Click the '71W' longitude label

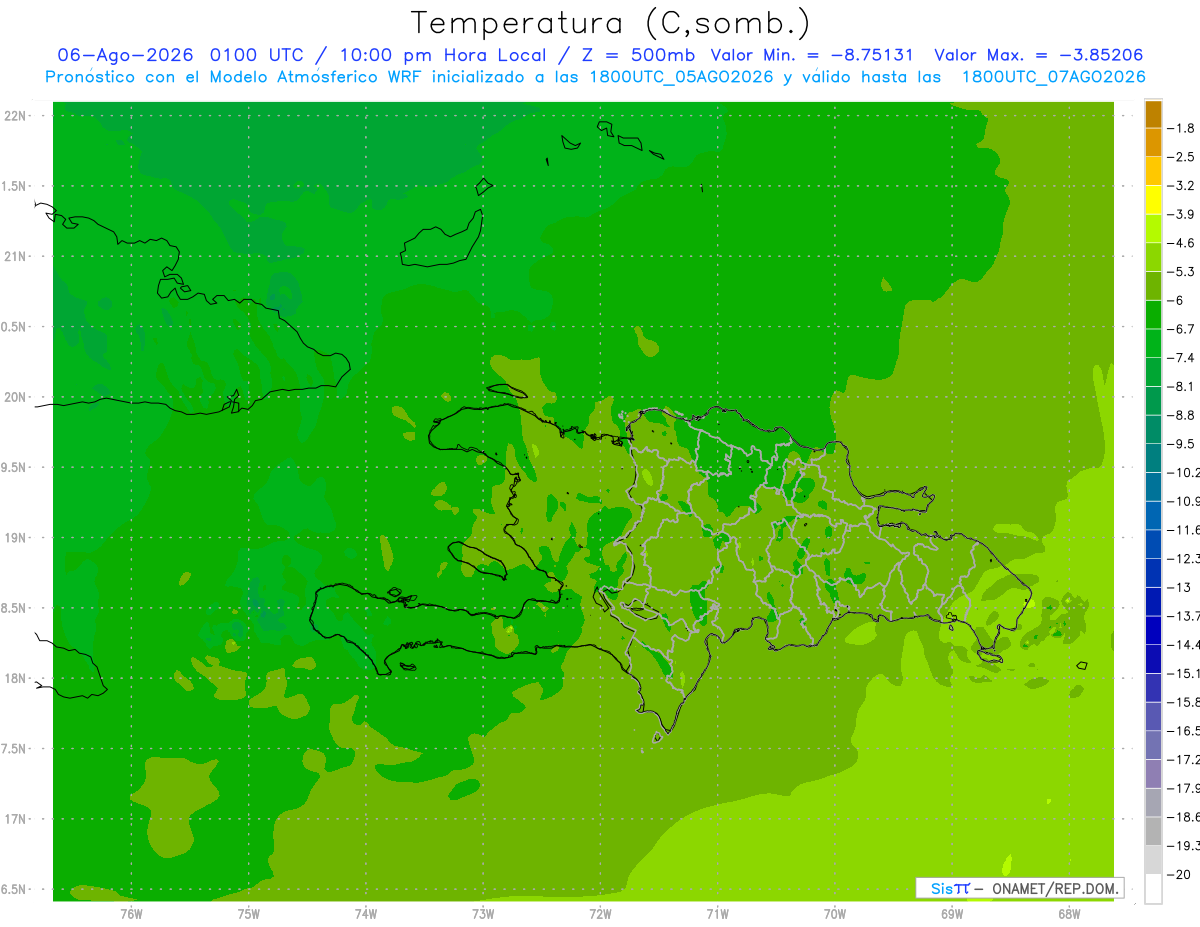(717, 914)
